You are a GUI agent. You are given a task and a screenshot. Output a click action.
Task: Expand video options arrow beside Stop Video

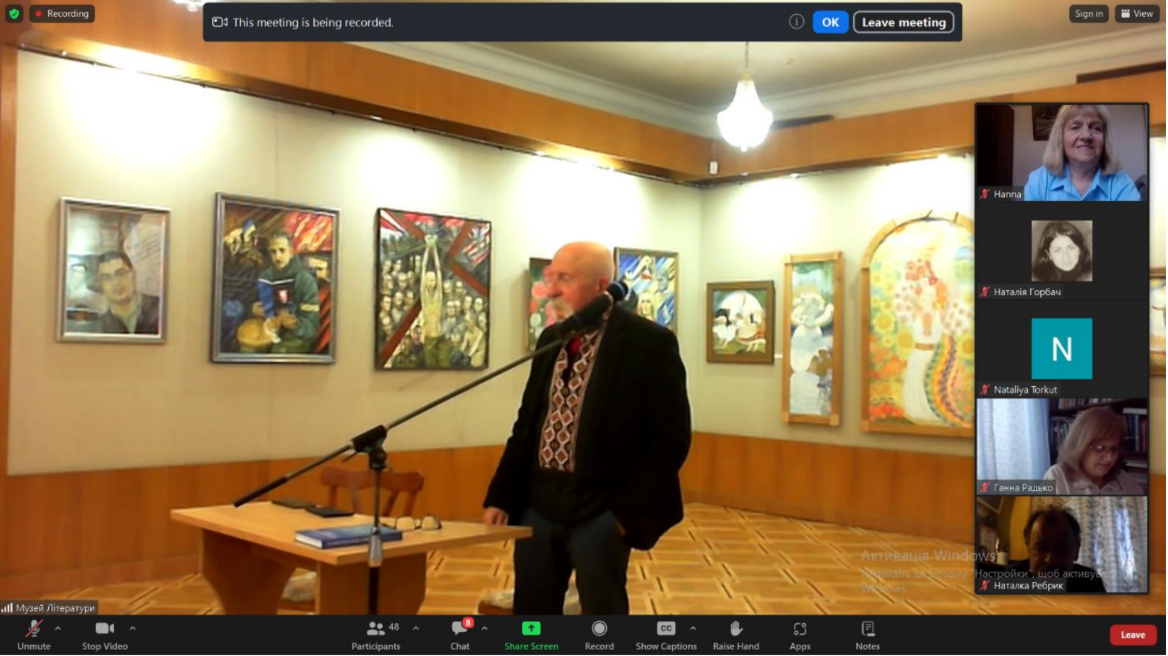[x=132, y=629]
